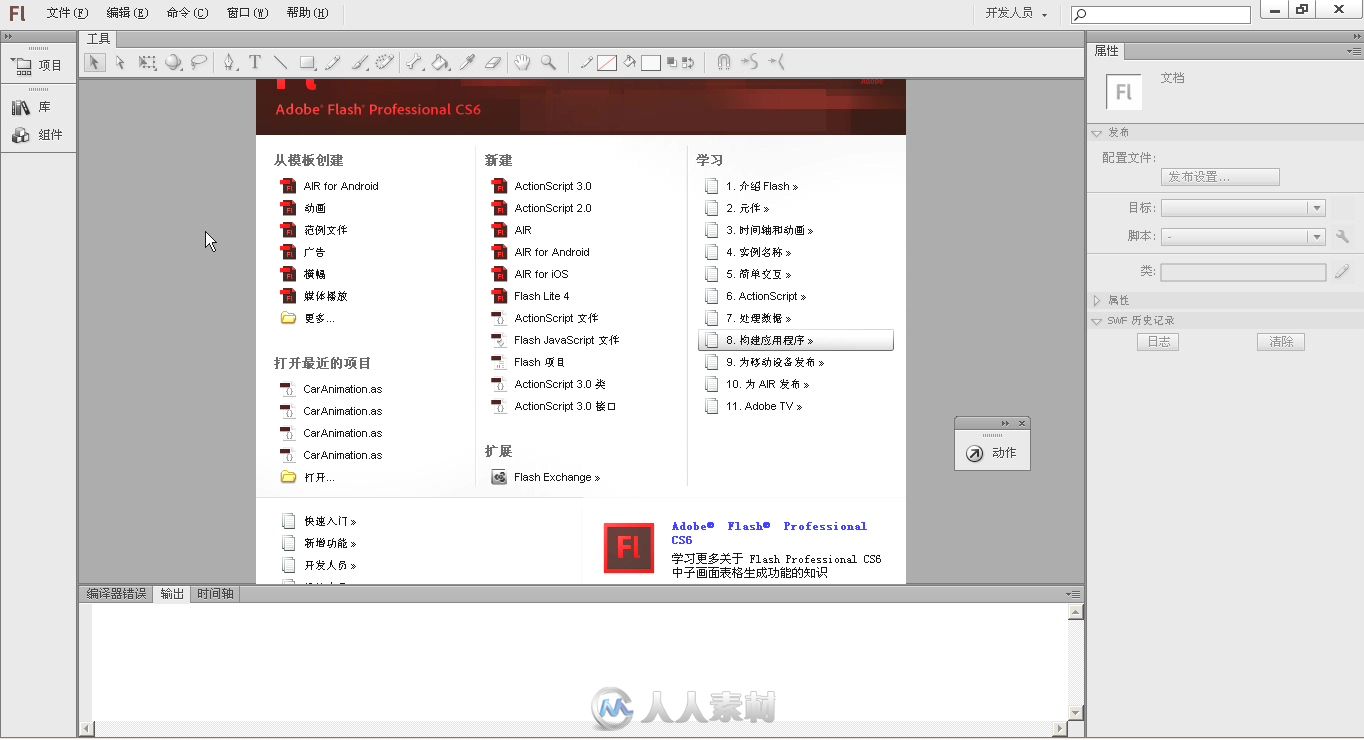
Task: Swap stroke and fill colors
Action: pos(688,62)
